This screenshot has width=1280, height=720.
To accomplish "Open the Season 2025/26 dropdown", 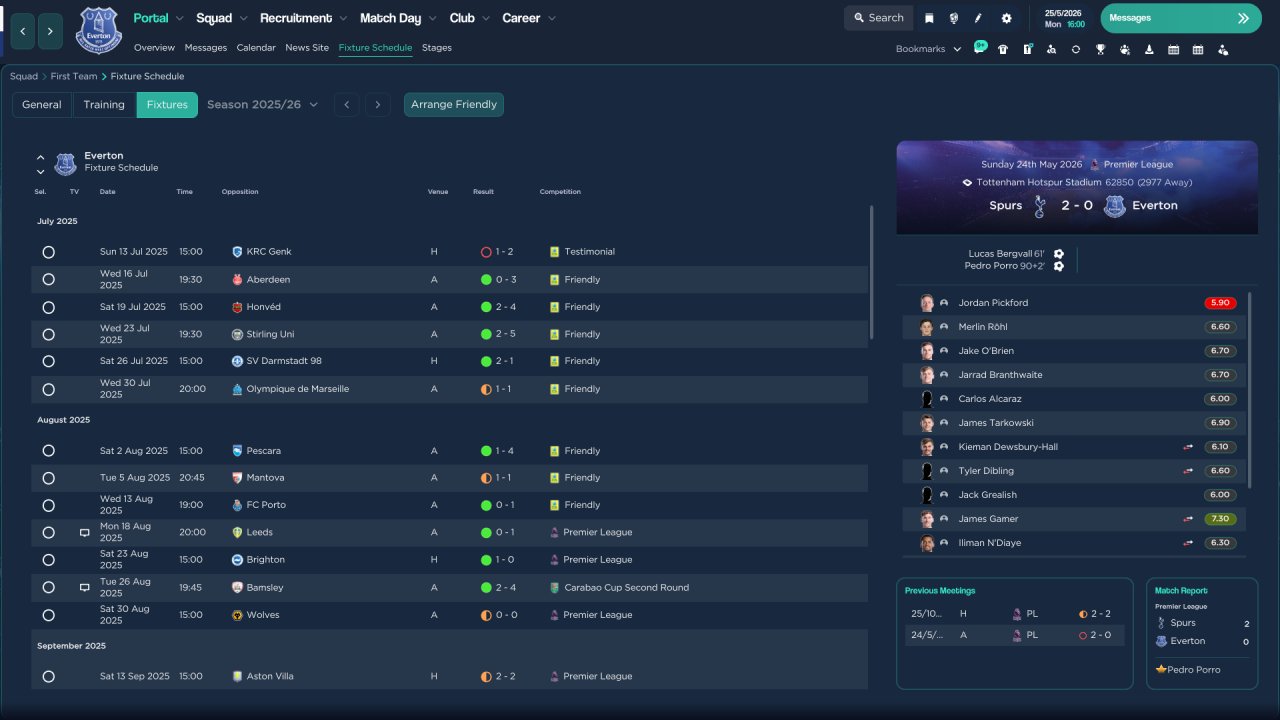I will [x=263, y=104].
